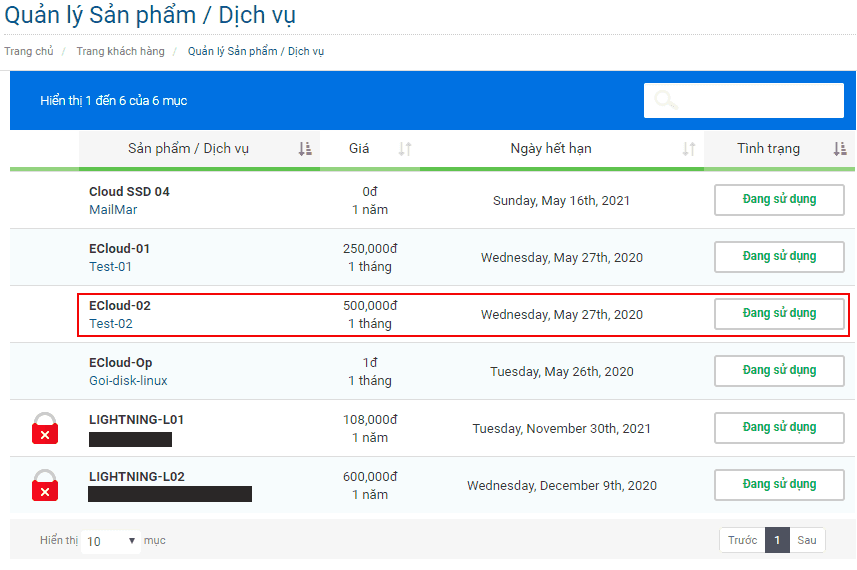Click the 250,000đ price cell
857x570 pixels.
pyautogui.click(x=370, y=249)
